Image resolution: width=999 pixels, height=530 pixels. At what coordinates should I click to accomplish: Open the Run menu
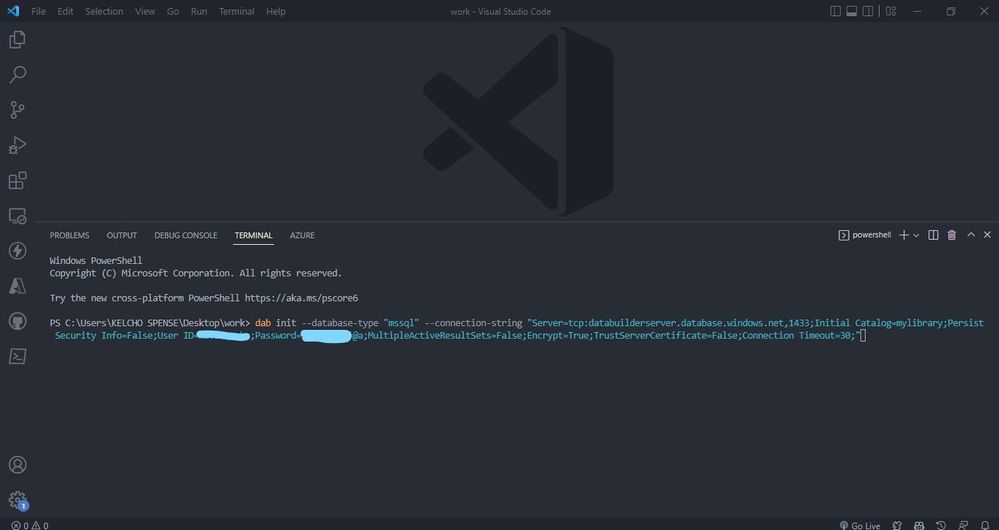199,11
